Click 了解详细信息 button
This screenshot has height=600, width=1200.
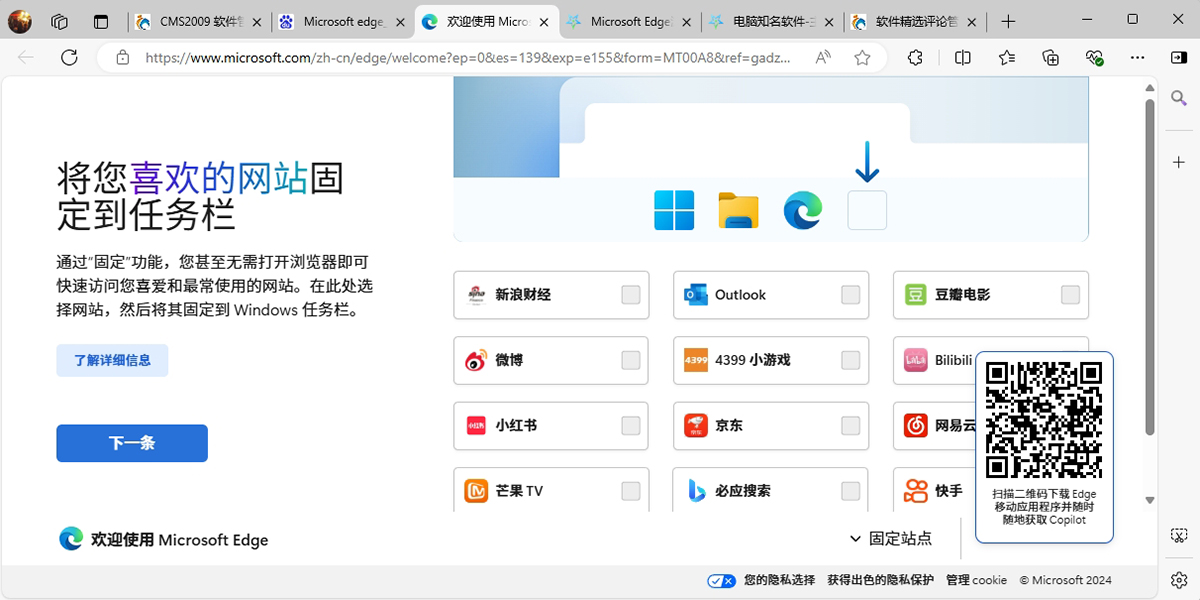[112, 360]
